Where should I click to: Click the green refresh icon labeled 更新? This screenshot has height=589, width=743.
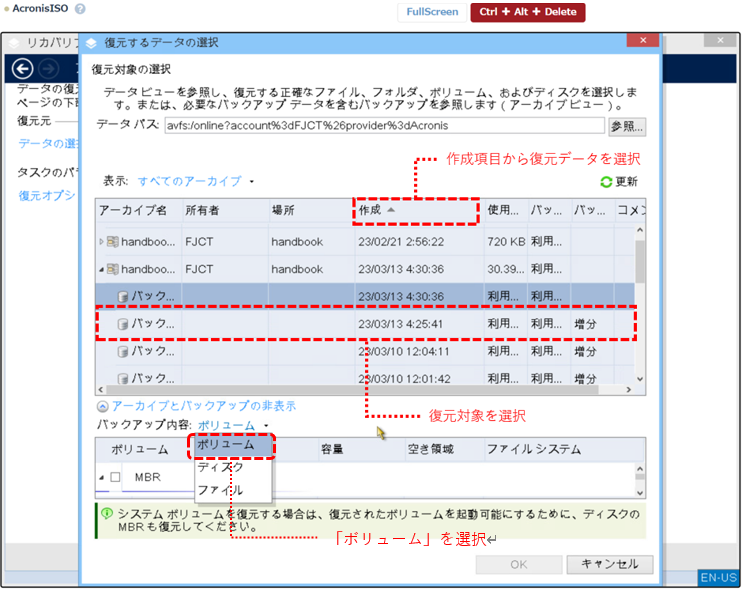606,182
